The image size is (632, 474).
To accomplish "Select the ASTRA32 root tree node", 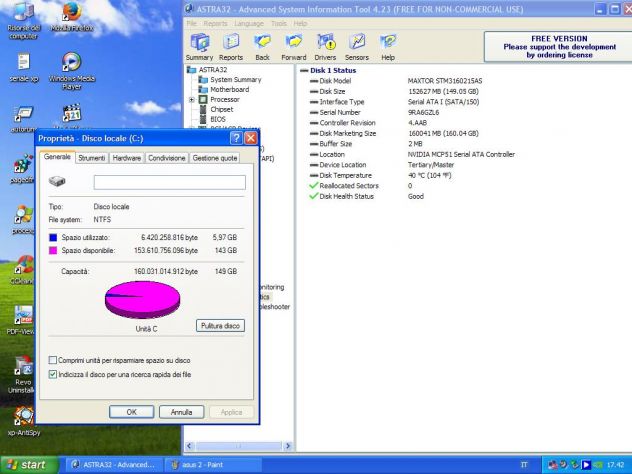I will tap(213, 70).
